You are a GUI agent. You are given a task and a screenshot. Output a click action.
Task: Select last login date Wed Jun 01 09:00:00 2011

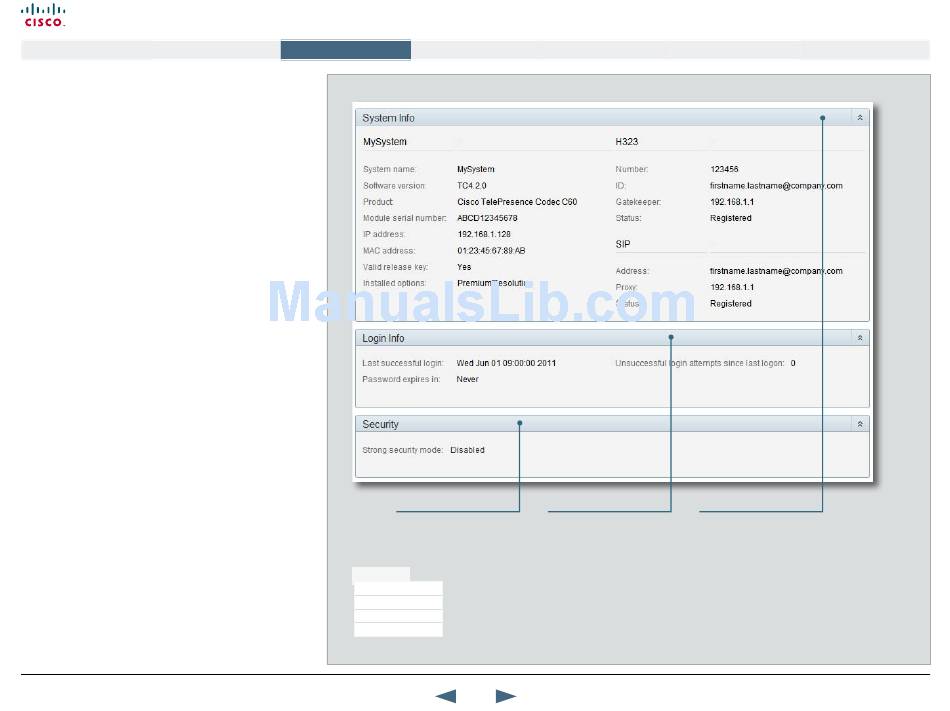pos(506,363)
